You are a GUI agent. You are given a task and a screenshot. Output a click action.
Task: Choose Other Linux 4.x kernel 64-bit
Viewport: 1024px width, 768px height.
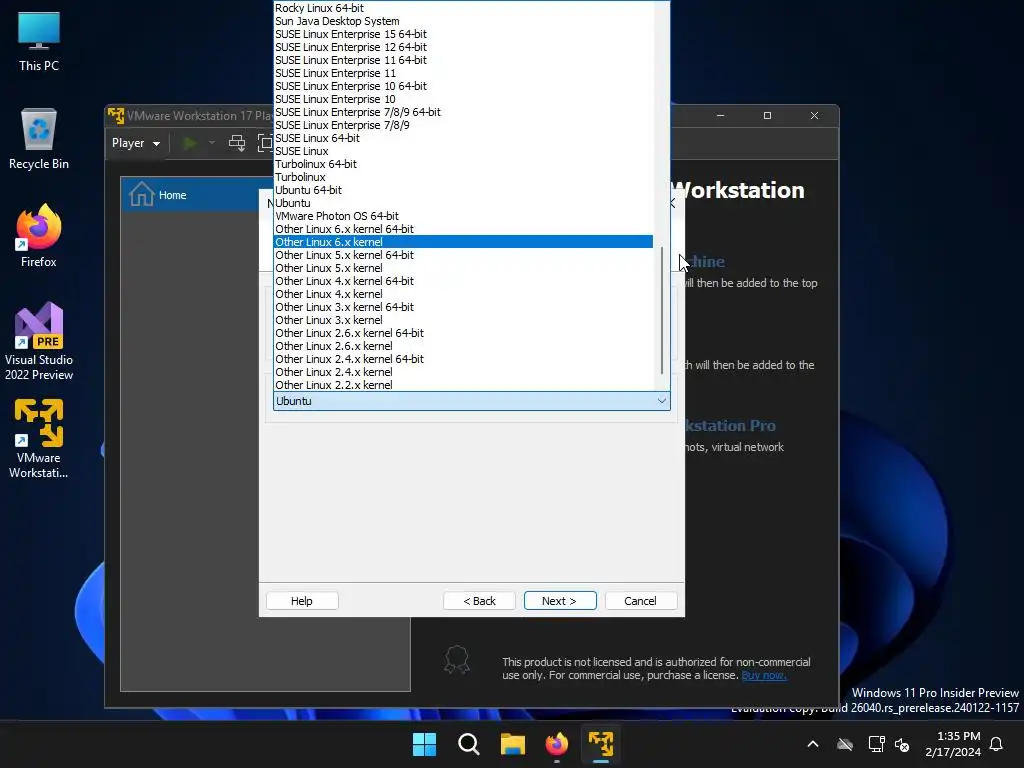(463, 281)
